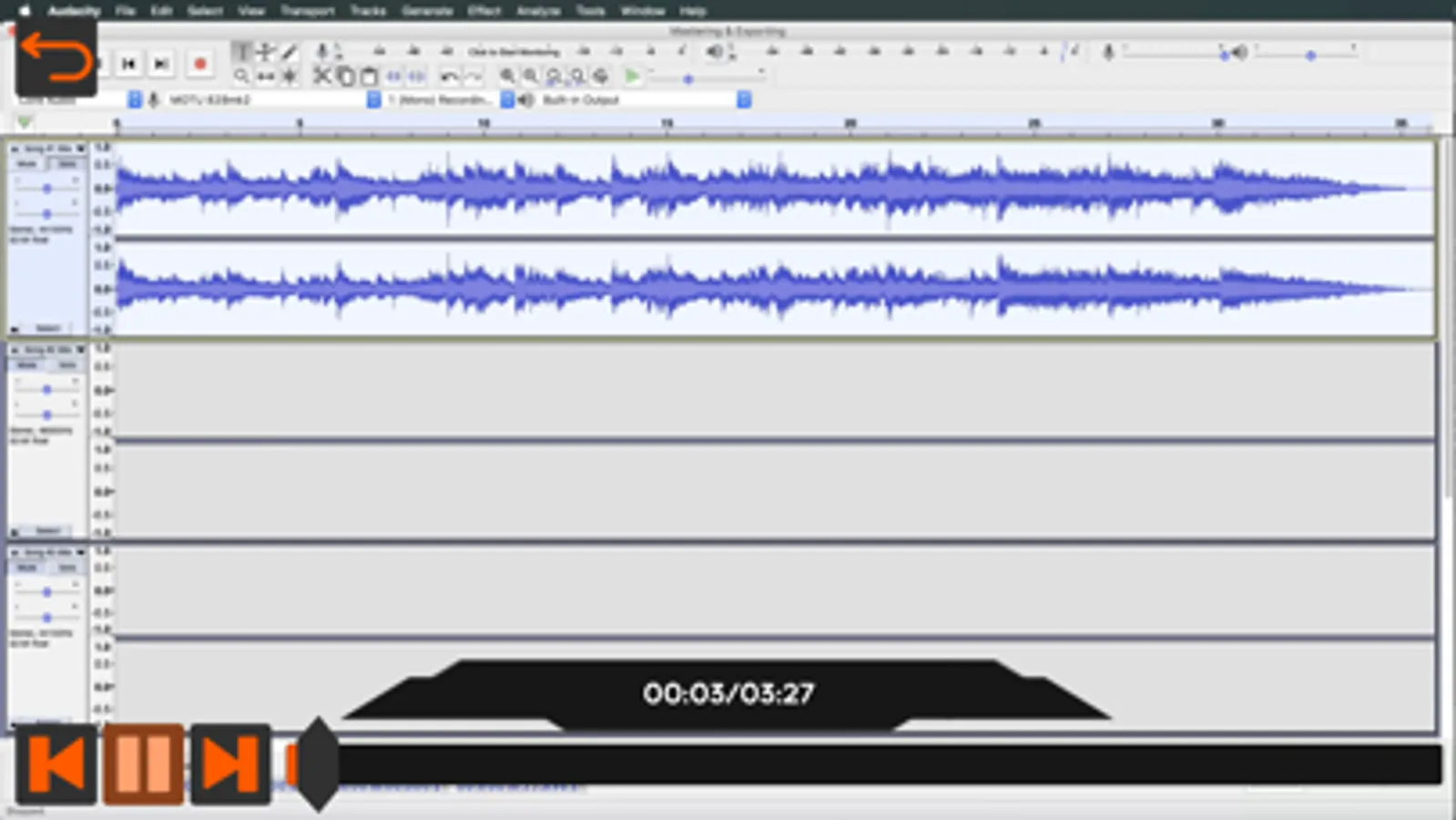Select the Multi-Tool (asterisk) mode

pos(290,77)
